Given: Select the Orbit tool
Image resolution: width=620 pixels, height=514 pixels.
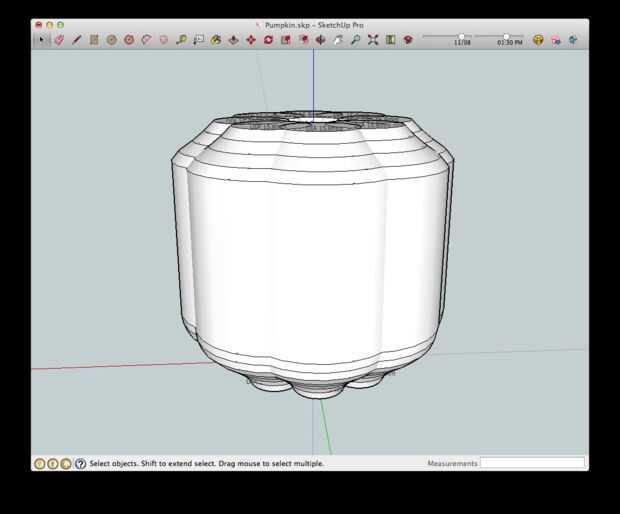Looking at the screenshot, I should click(321, 40).
